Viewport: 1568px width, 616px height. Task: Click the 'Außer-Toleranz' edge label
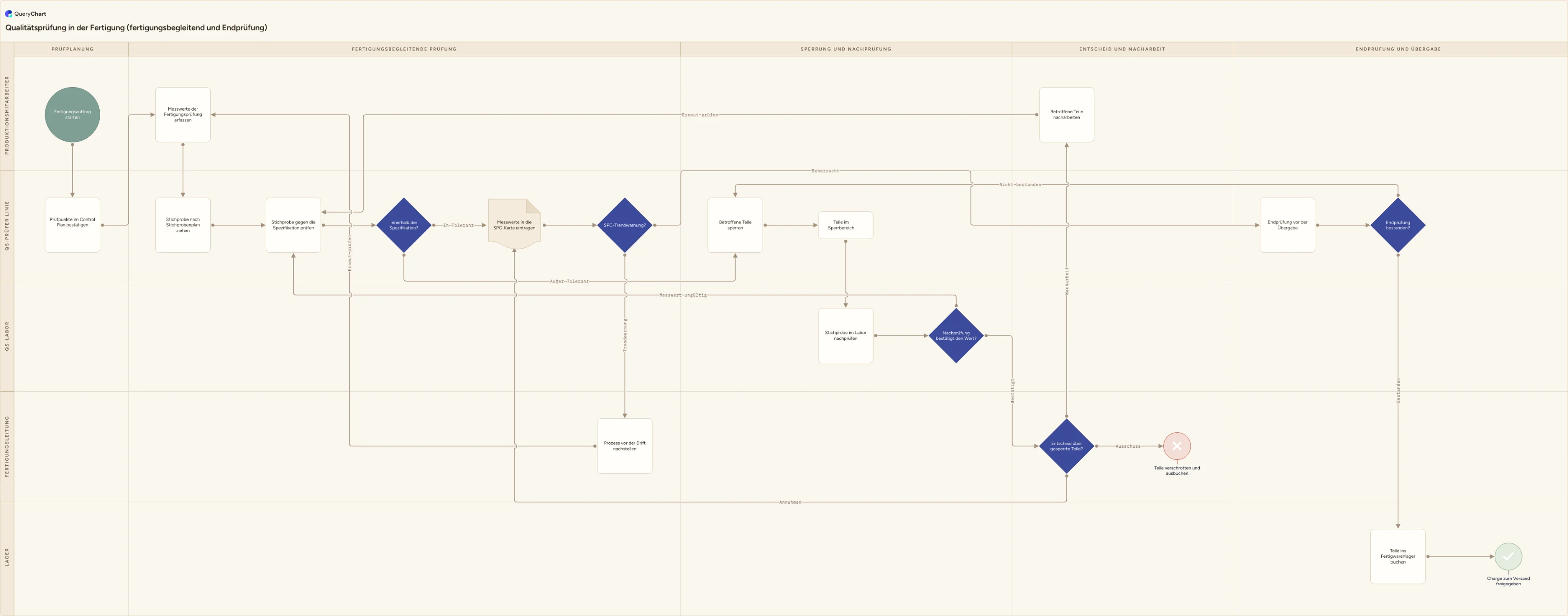(569, 281)
